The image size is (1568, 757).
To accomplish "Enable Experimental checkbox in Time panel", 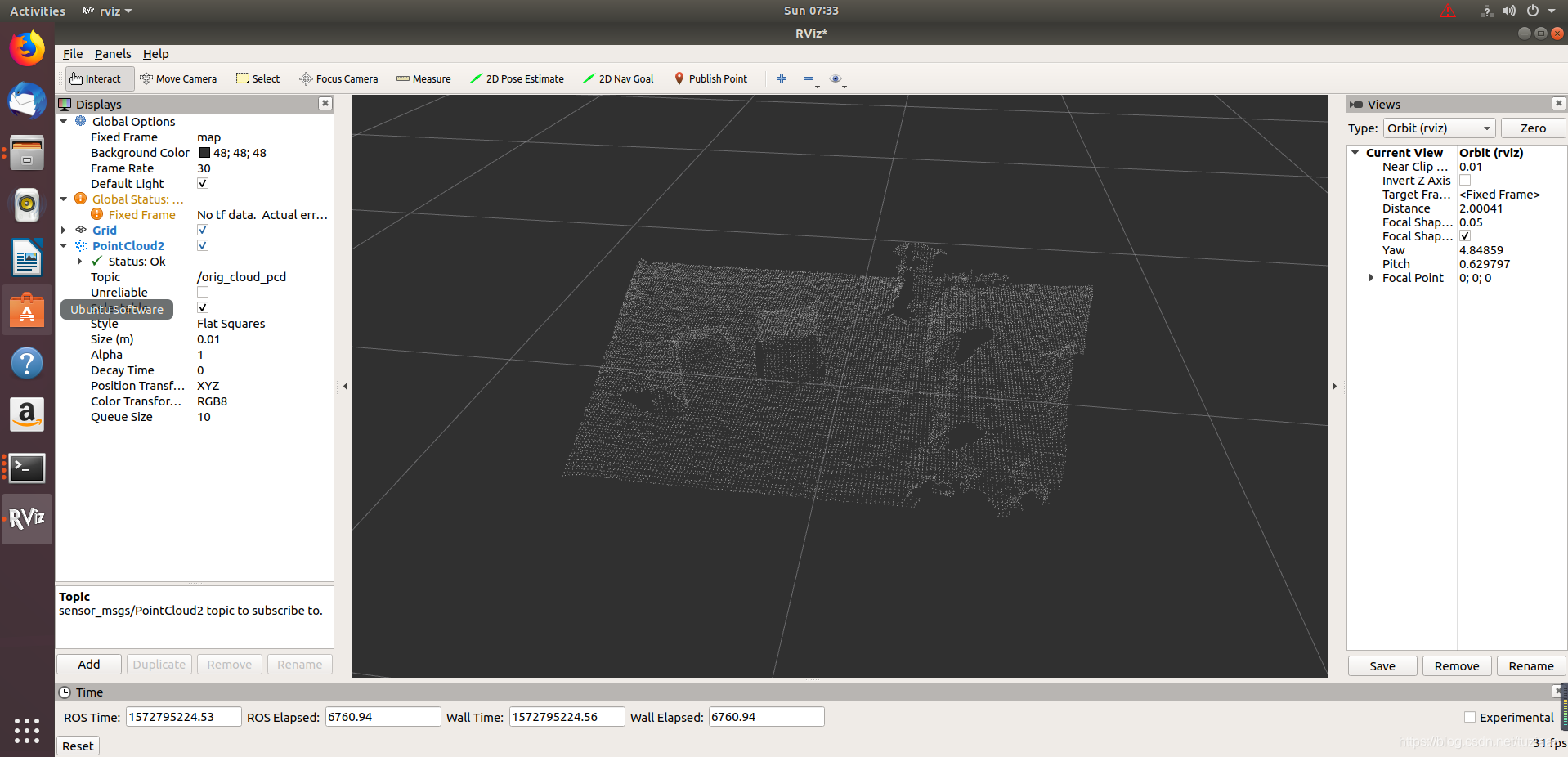I will 1470,717.
